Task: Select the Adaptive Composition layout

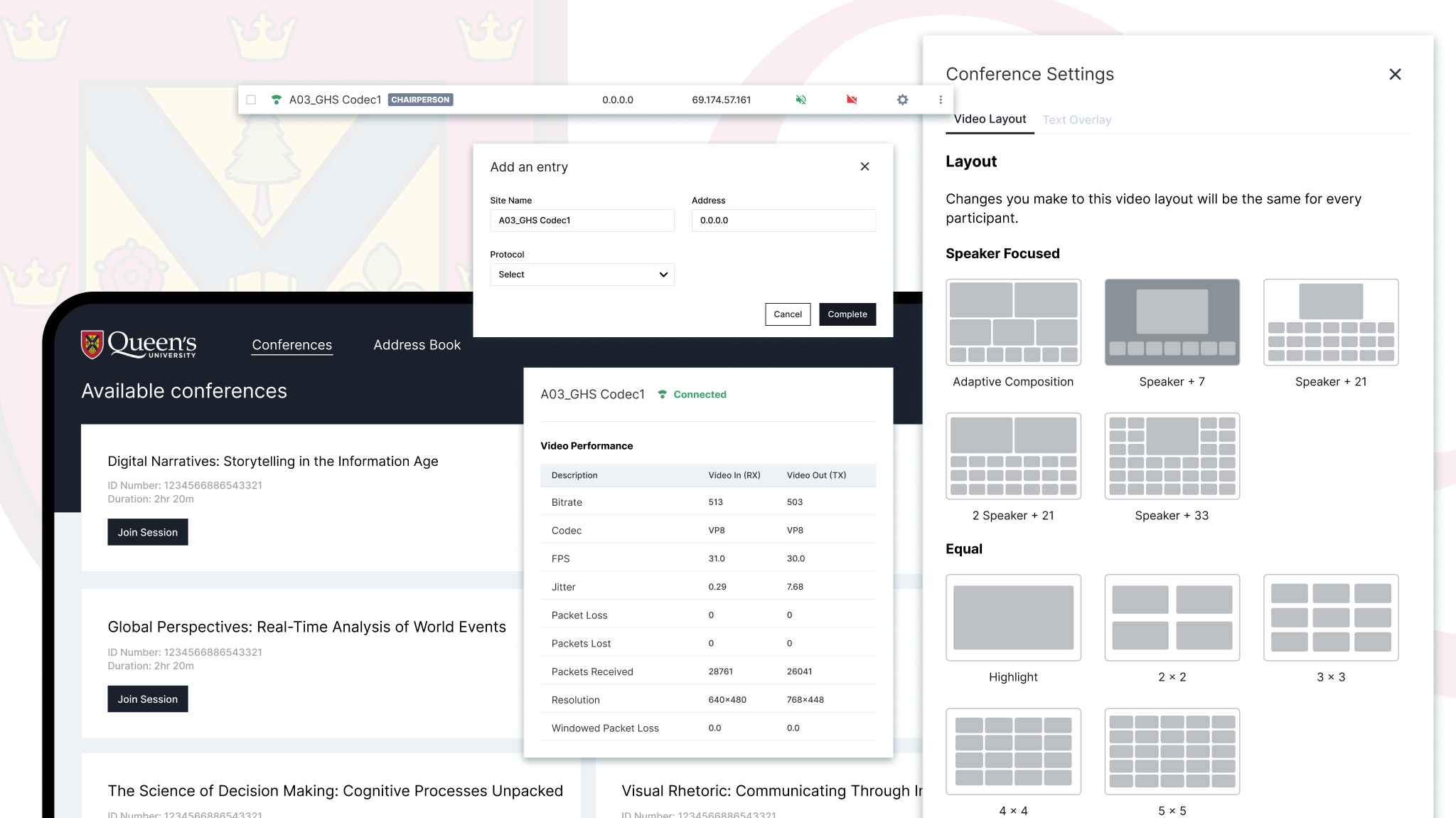Action: [x=1013, y=322]
